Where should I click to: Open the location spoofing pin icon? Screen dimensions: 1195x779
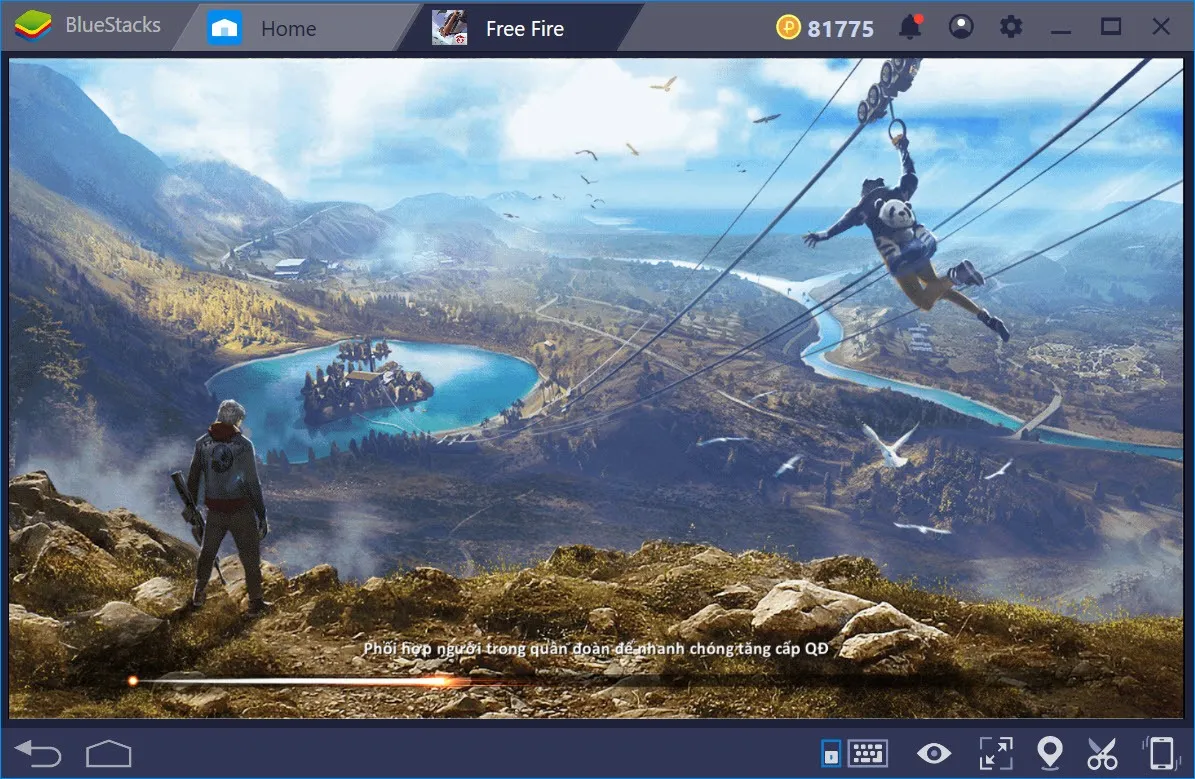pos(1051,752)
